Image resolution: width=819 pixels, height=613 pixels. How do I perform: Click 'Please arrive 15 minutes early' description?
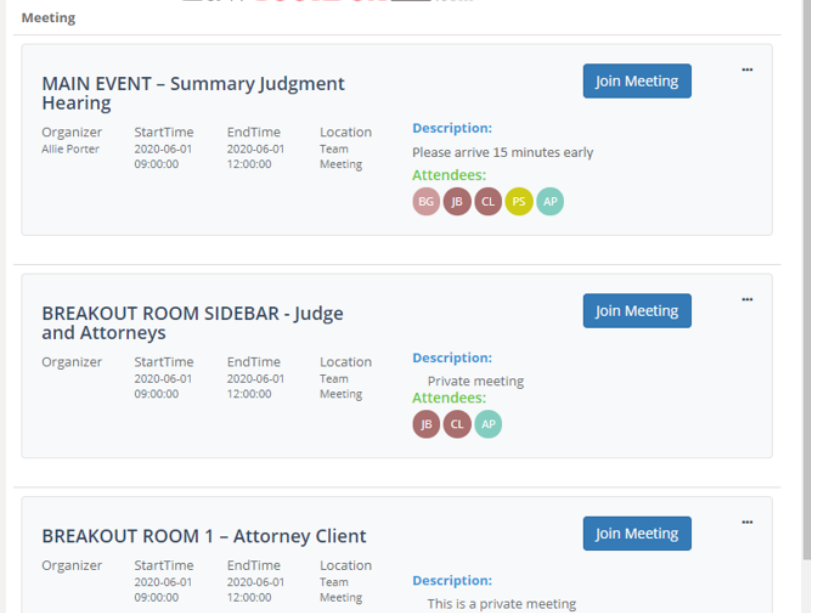pyautogui.click(x=502, y=152)
